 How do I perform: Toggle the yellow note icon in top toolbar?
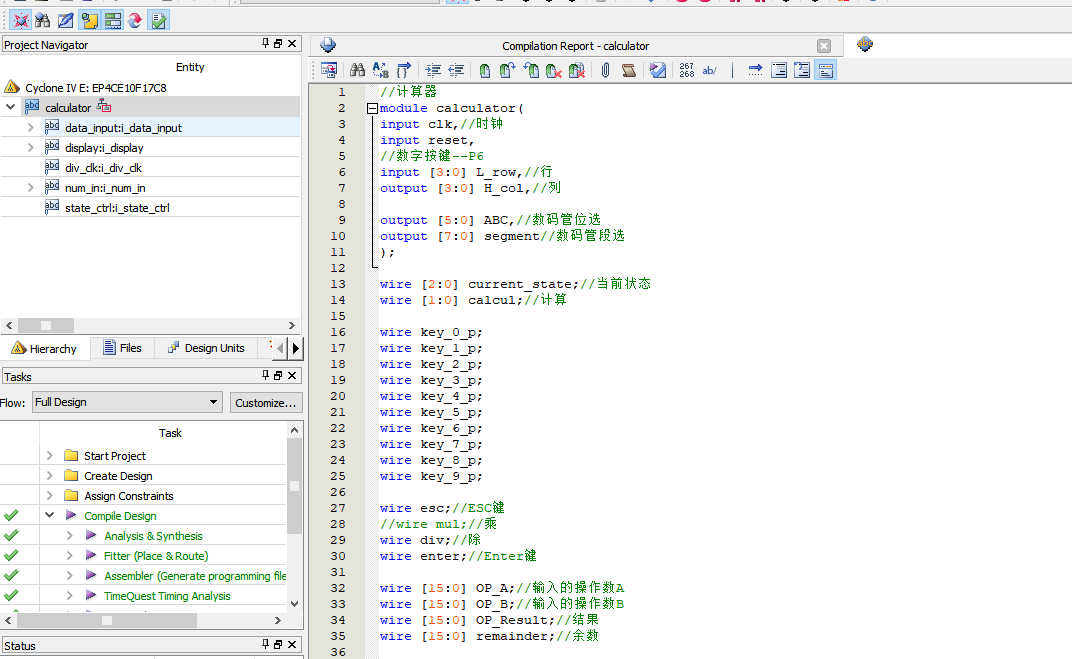[89, 21]
